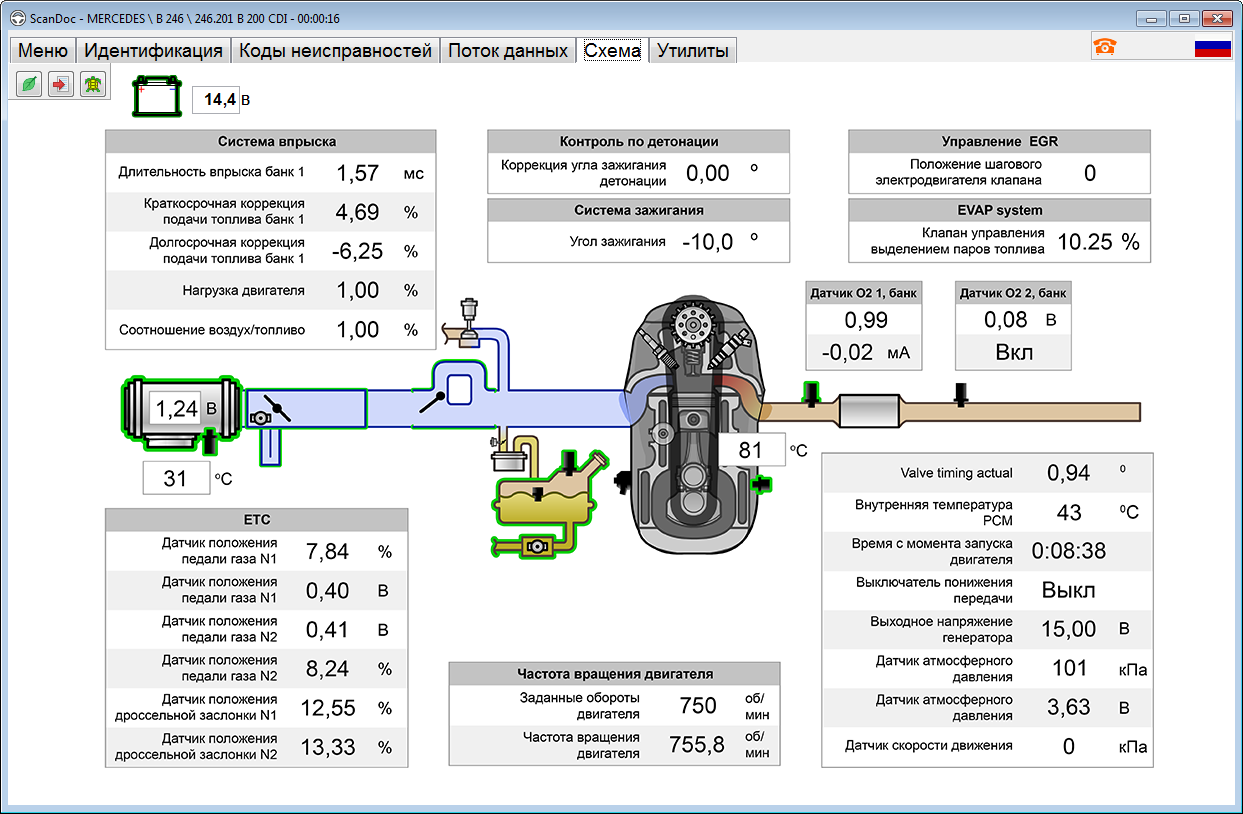
Task: Open the Утилиты tab
Action: coord(693,51)
